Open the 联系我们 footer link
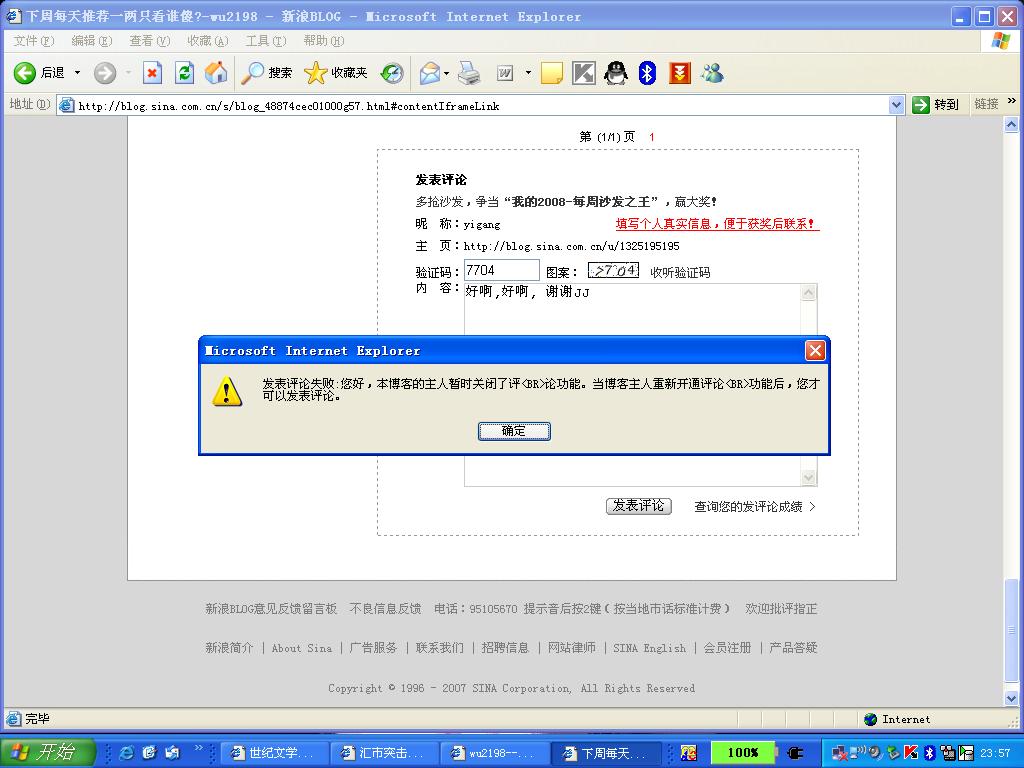This screenshot has width=1024, height=768. [x=440, y=648]
